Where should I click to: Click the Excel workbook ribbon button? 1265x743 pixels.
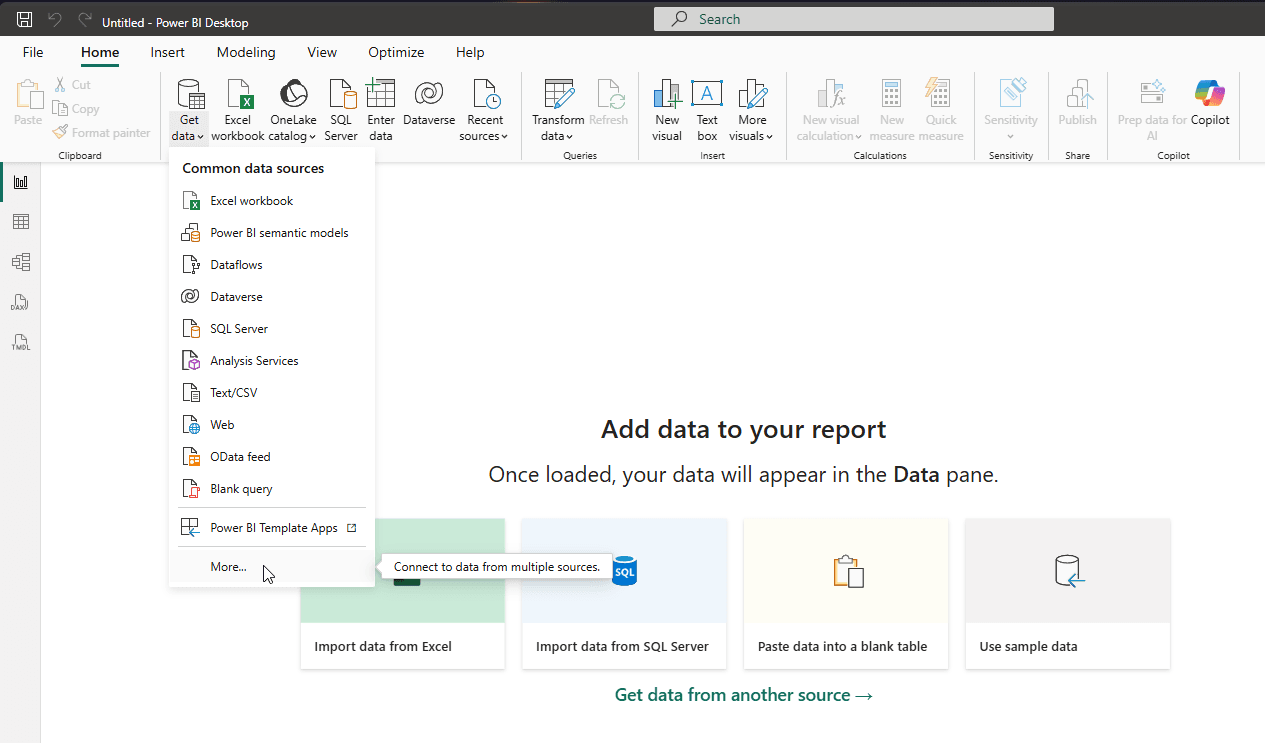click(x=238, y=111)
